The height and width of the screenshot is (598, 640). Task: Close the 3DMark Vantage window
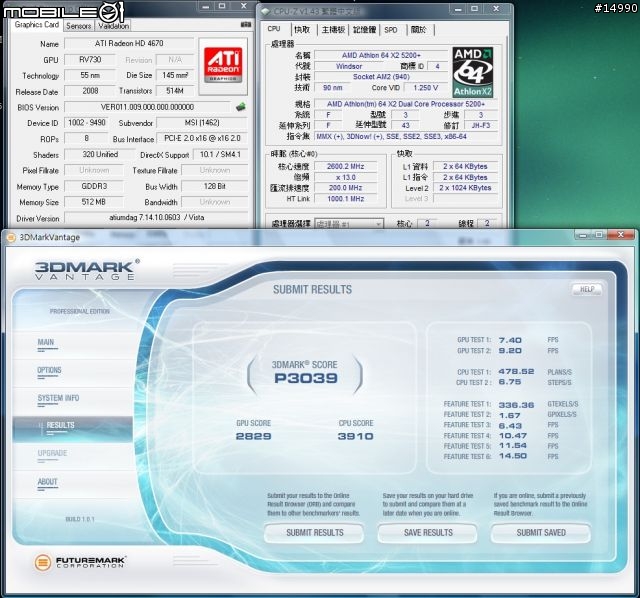[621, 235]
